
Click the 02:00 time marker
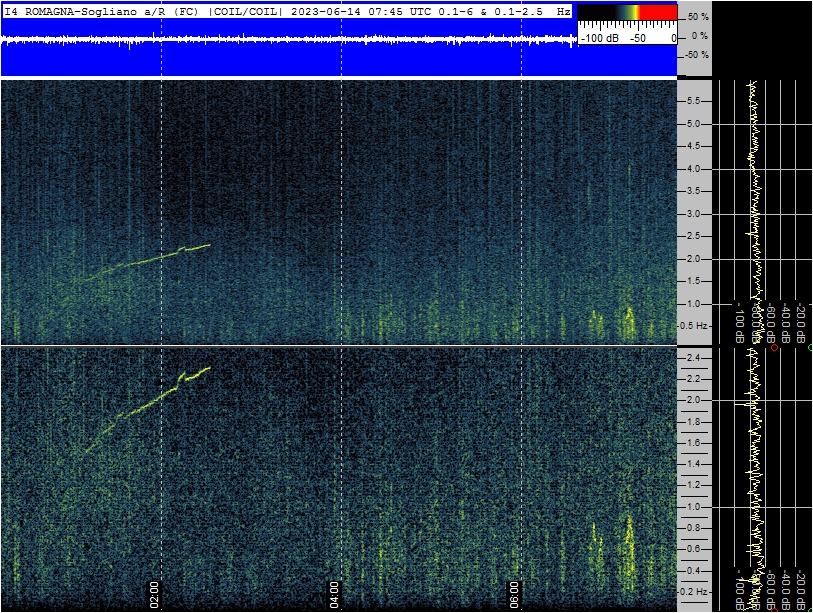click(x=154, y=595)
